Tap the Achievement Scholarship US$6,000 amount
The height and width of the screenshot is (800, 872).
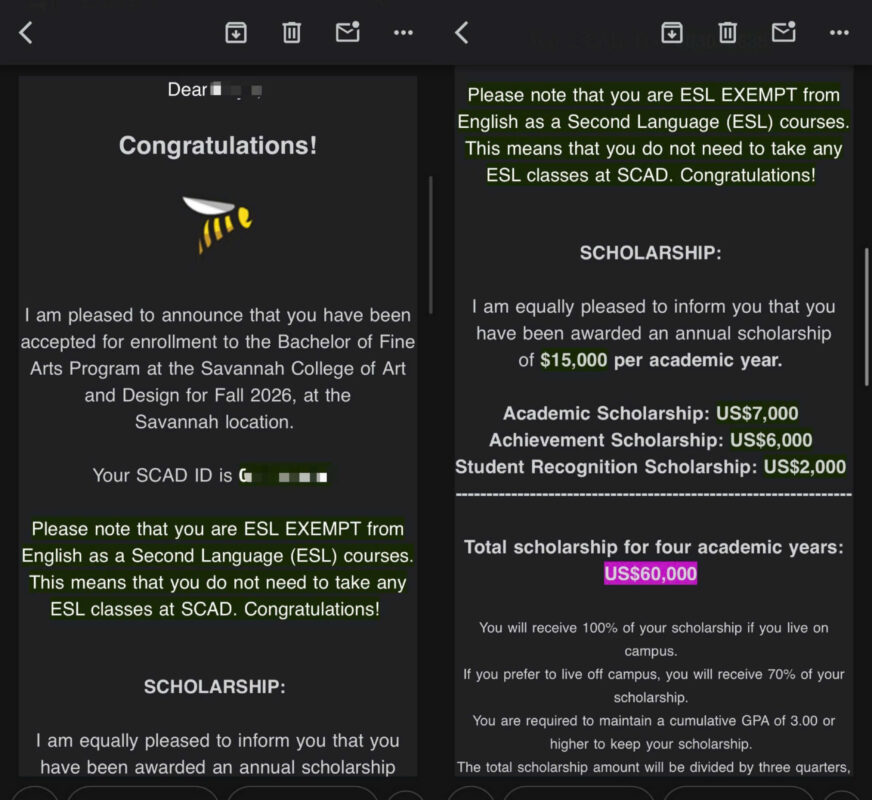point(770,440)
